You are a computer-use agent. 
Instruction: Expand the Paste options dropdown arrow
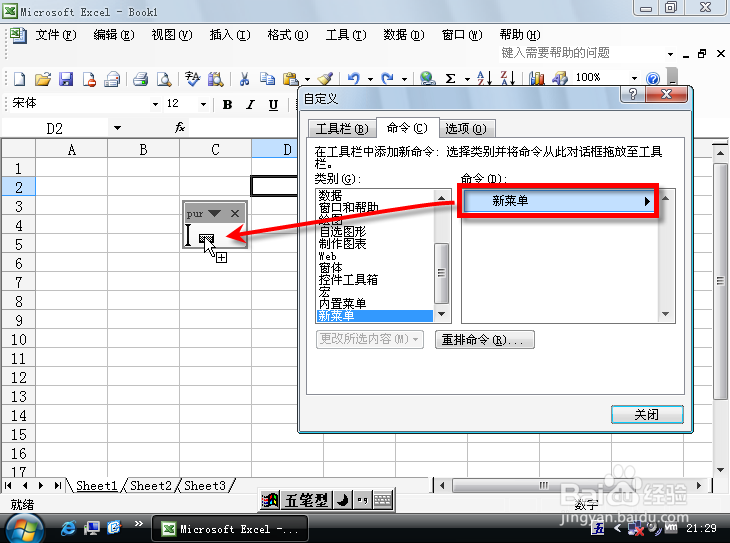(x=307, y=79)
